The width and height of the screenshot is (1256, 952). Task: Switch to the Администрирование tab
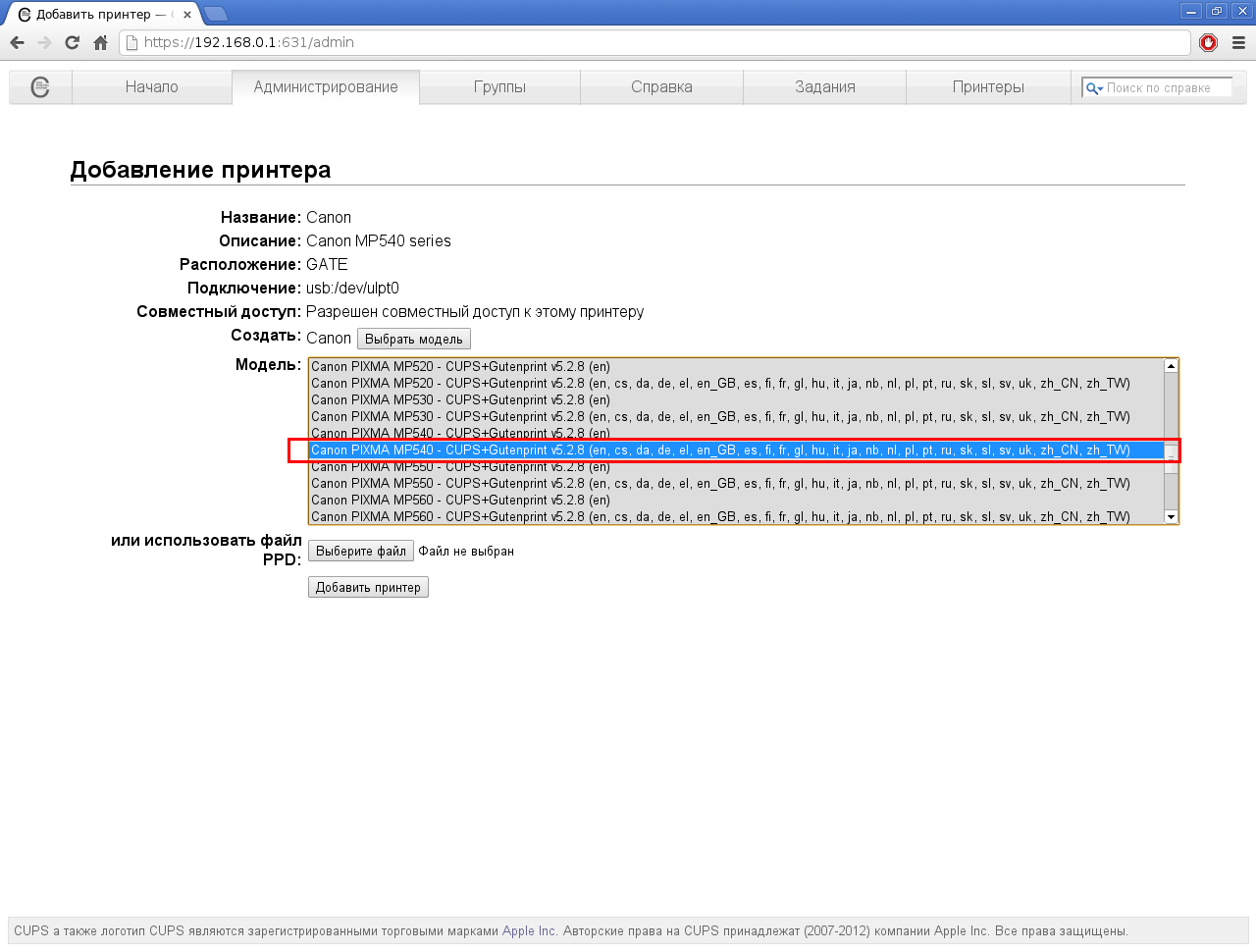coord(326,87)
